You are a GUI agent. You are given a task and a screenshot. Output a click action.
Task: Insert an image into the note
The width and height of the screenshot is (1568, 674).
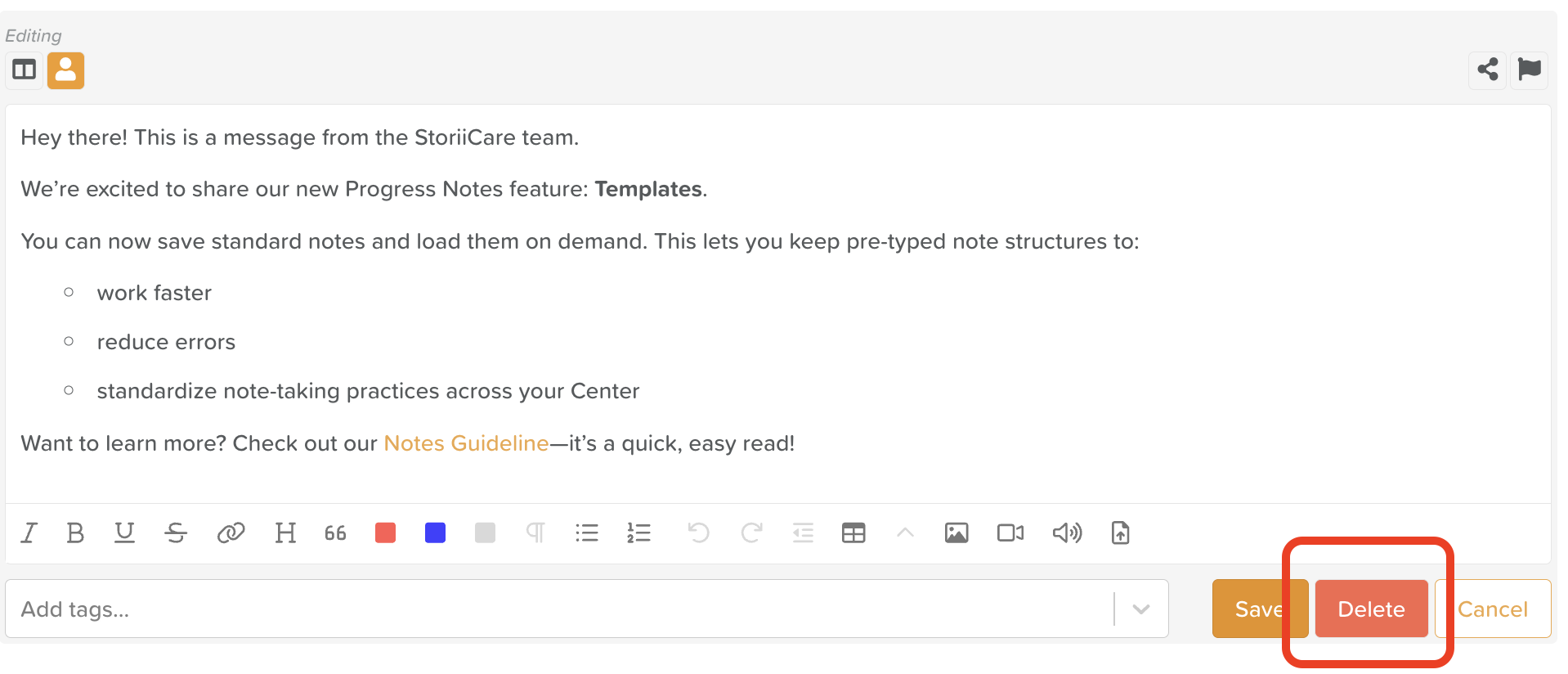coord(956,533)
